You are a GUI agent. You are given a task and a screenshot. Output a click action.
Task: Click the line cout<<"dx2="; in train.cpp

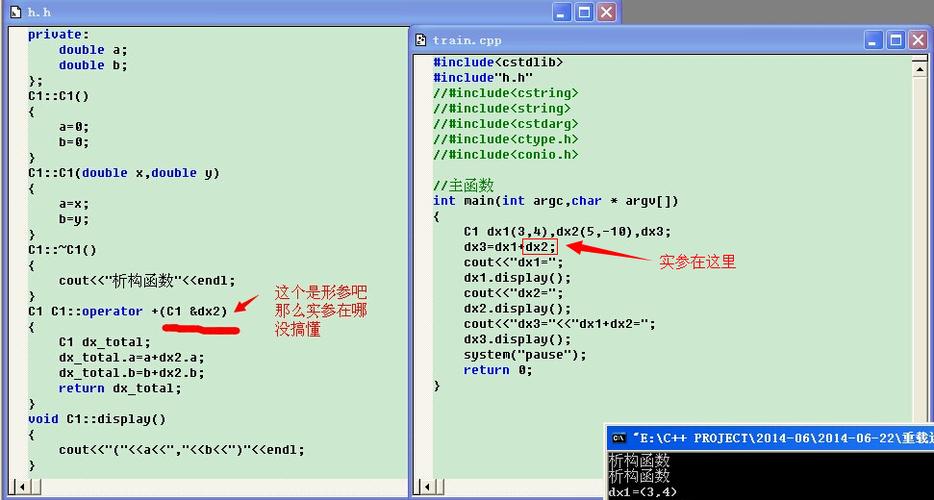click(x=513, y=293)
